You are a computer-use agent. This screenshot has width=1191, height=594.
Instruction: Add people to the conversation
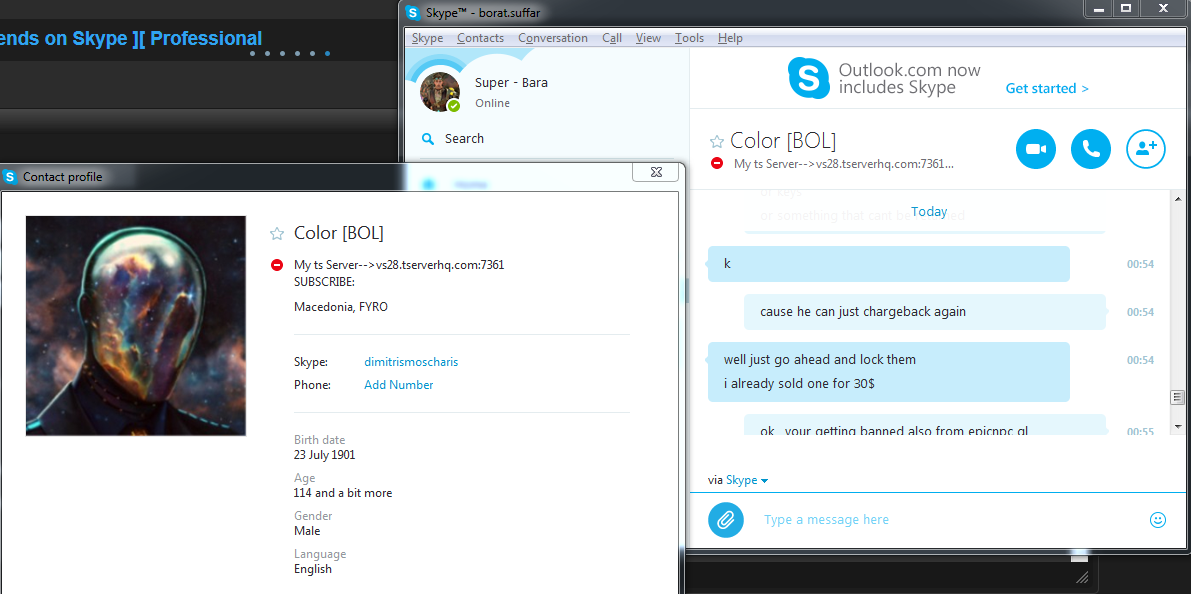pos(1145,149)
